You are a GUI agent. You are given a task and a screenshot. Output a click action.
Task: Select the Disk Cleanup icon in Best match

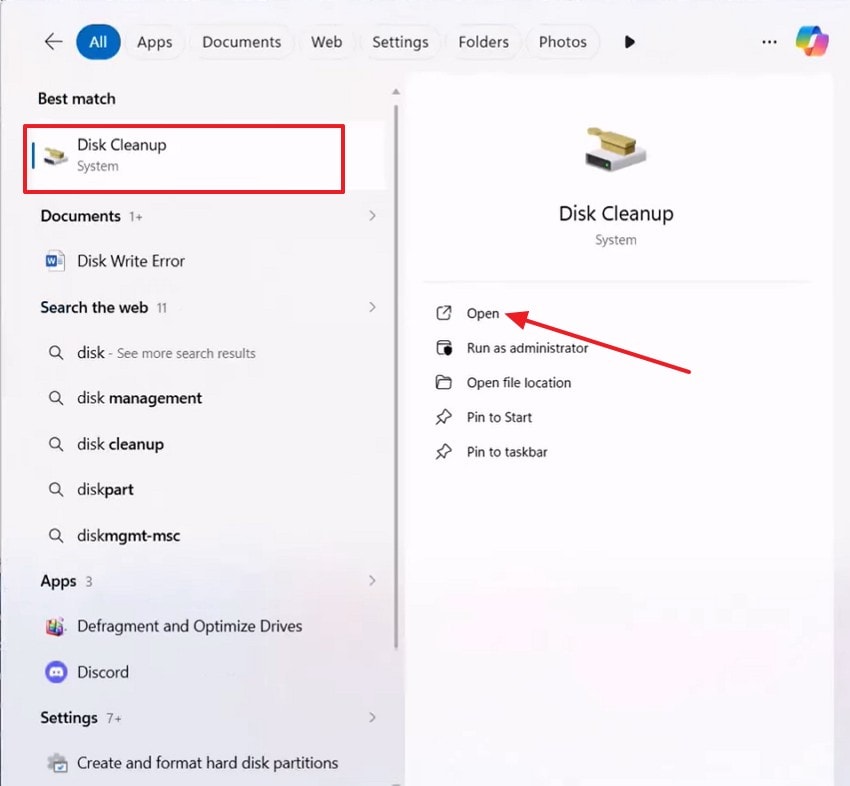(55, 155)
